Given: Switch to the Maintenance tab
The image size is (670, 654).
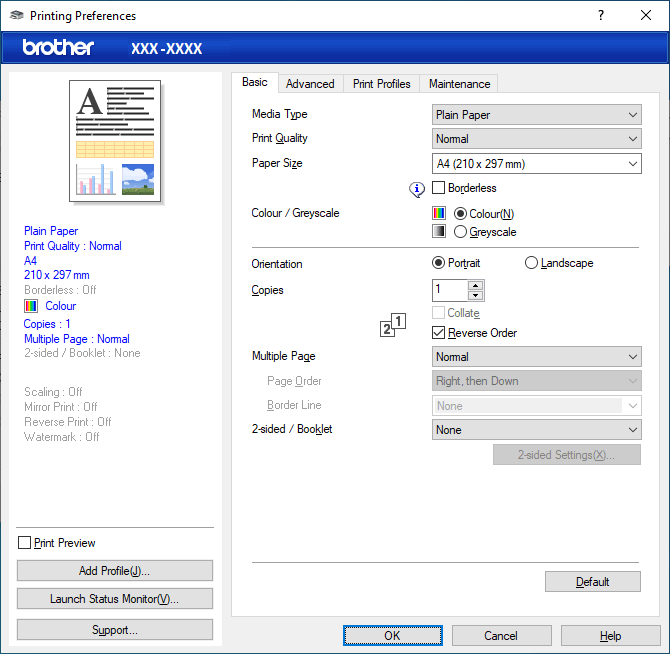Looking at the screenshot, I should [x=459, y=84].
